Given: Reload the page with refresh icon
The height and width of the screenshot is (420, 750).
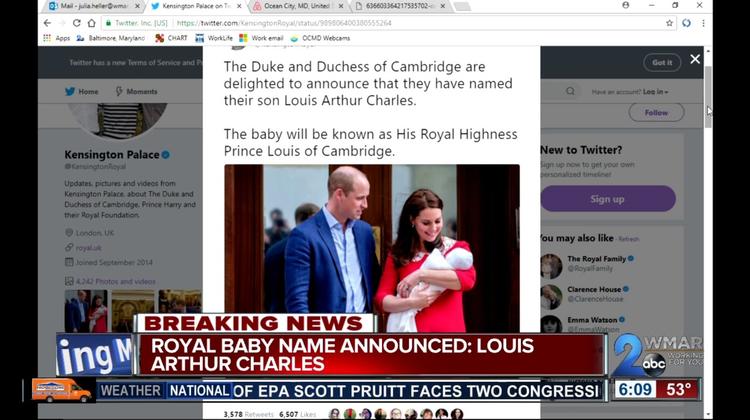Looking at the screenshot, I should pyautogui.click(x=77, y=23).
